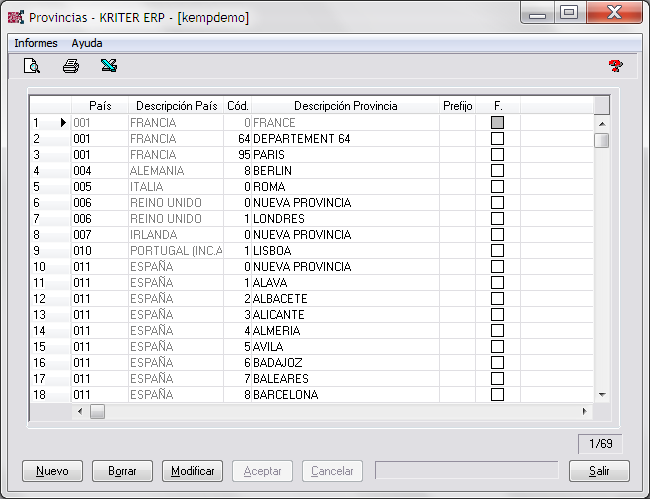This screenshot has height=499, width=650.
Task: Tick the F. checkbox for LISBOA row
Action: pos(497,251)
